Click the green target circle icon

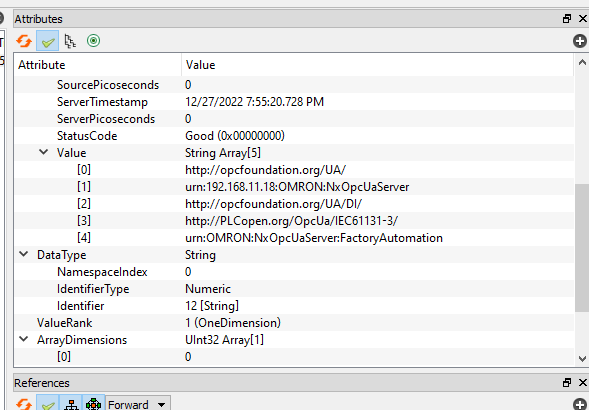(94, 41)
